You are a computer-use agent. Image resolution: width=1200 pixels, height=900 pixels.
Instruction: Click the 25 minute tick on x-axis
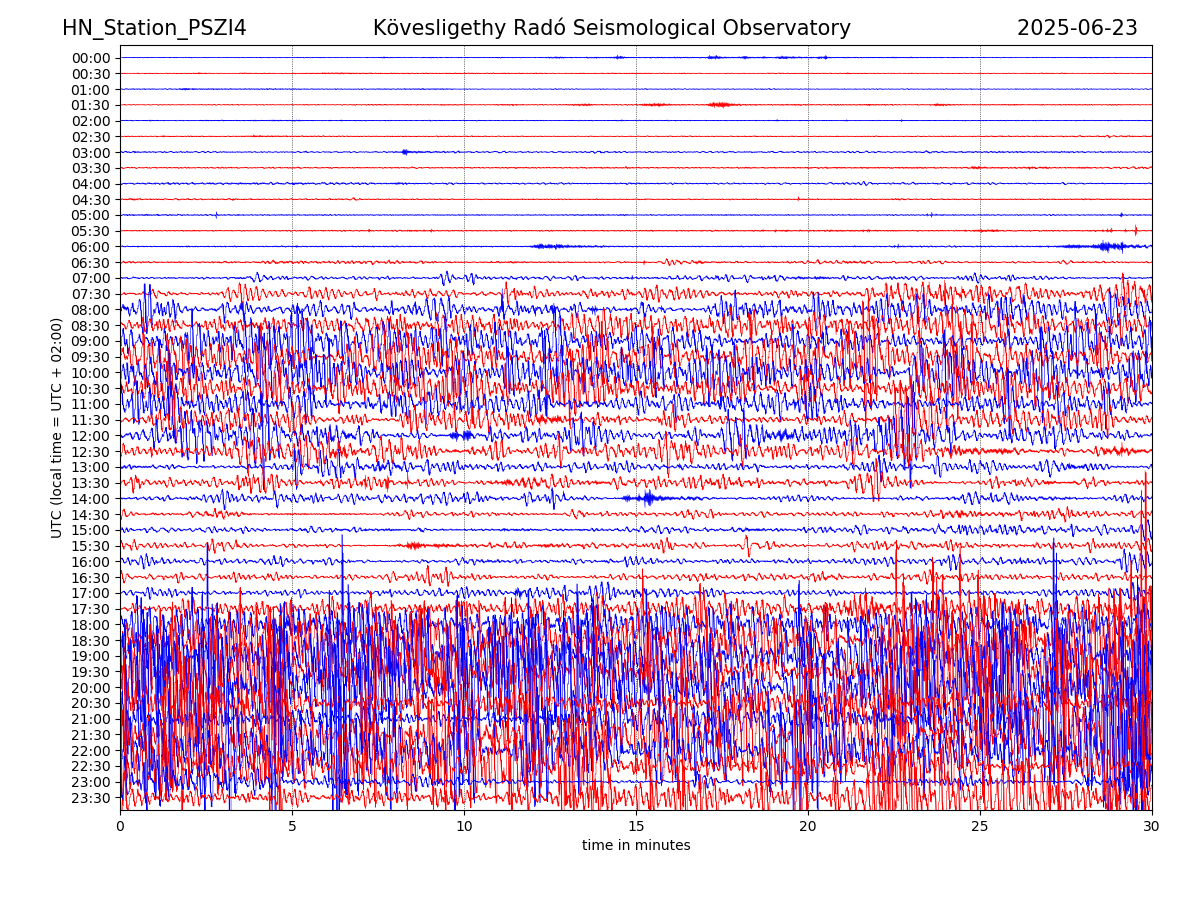point(980,826)
